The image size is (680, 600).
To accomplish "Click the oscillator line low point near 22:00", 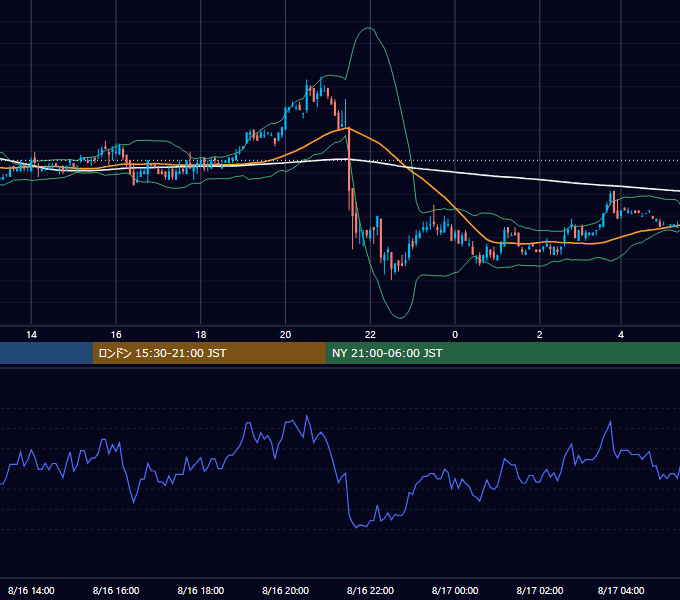I will tap(357, 526).
